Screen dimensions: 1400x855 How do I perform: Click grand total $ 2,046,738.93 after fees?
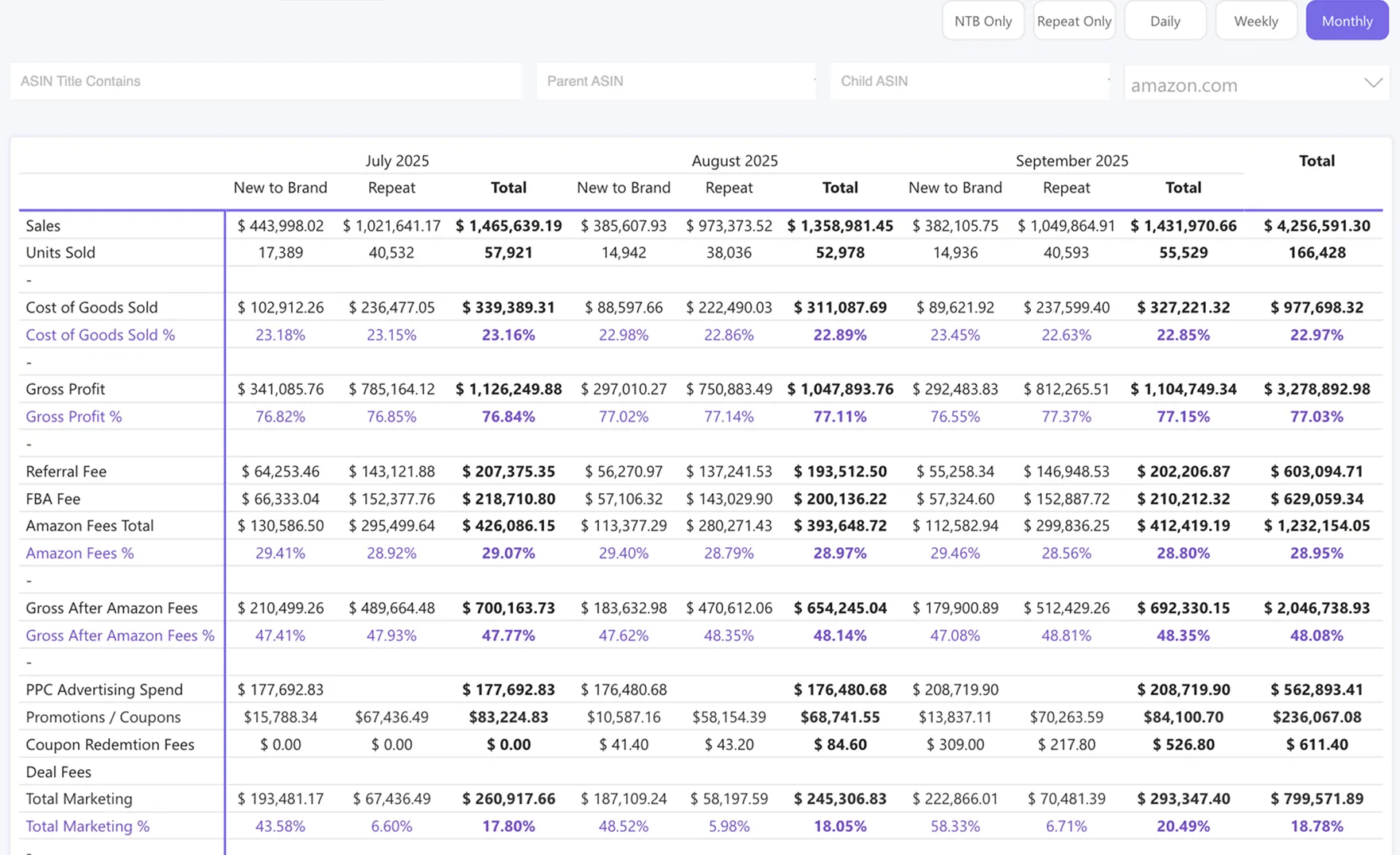tap(1316, 608)
